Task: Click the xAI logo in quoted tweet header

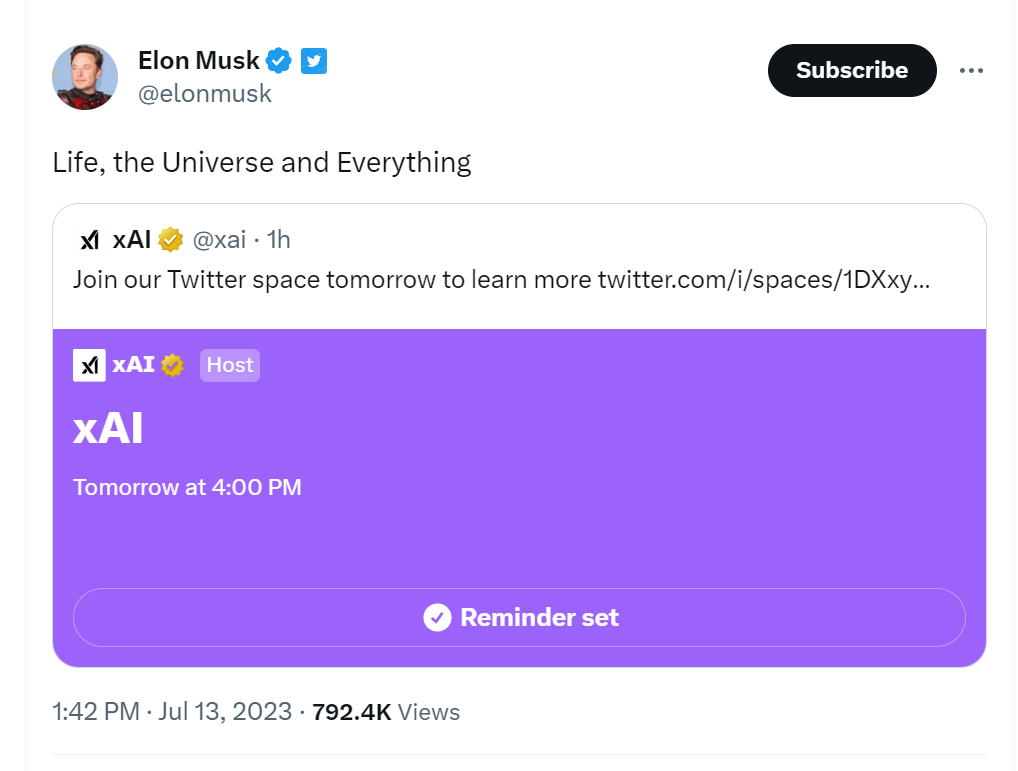Action: click(x=89, y=240)
